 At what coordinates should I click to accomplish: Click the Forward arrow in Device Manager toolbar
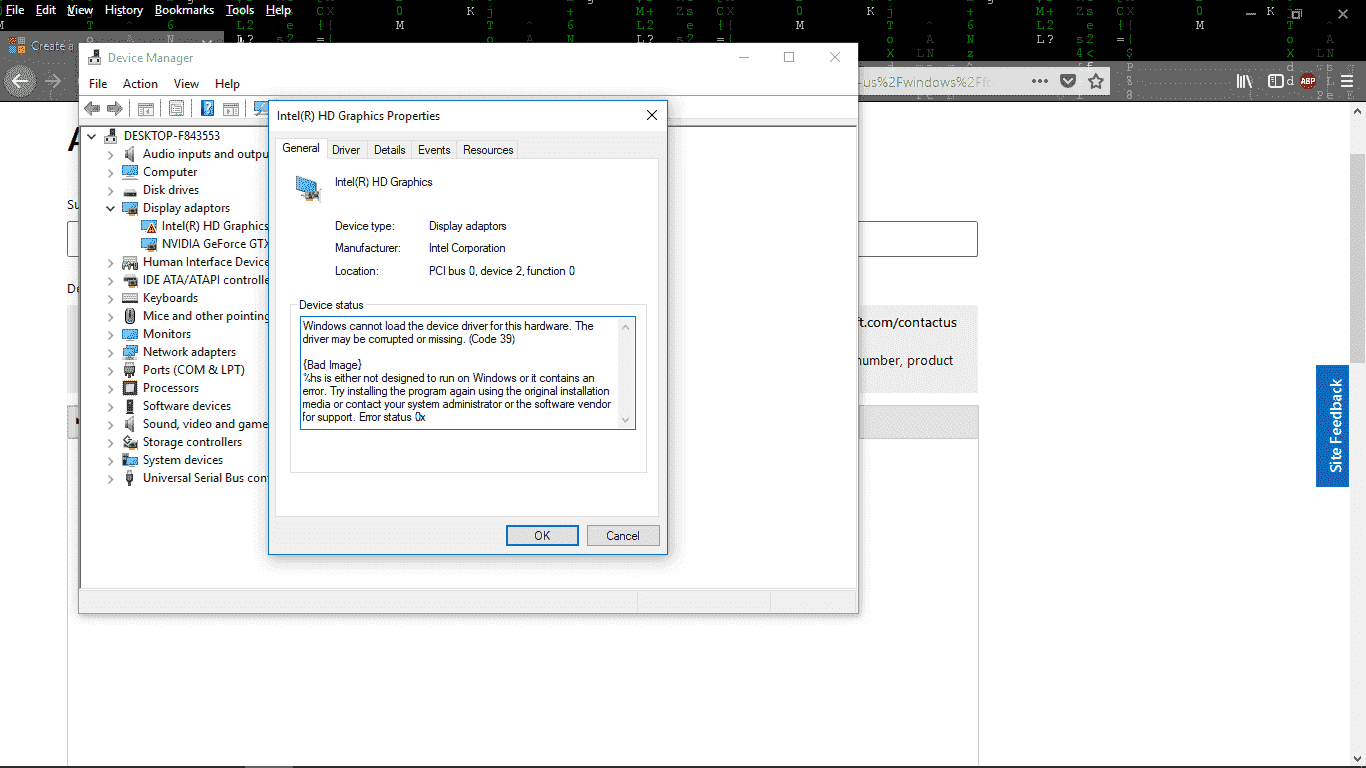[x=115, y=108]
